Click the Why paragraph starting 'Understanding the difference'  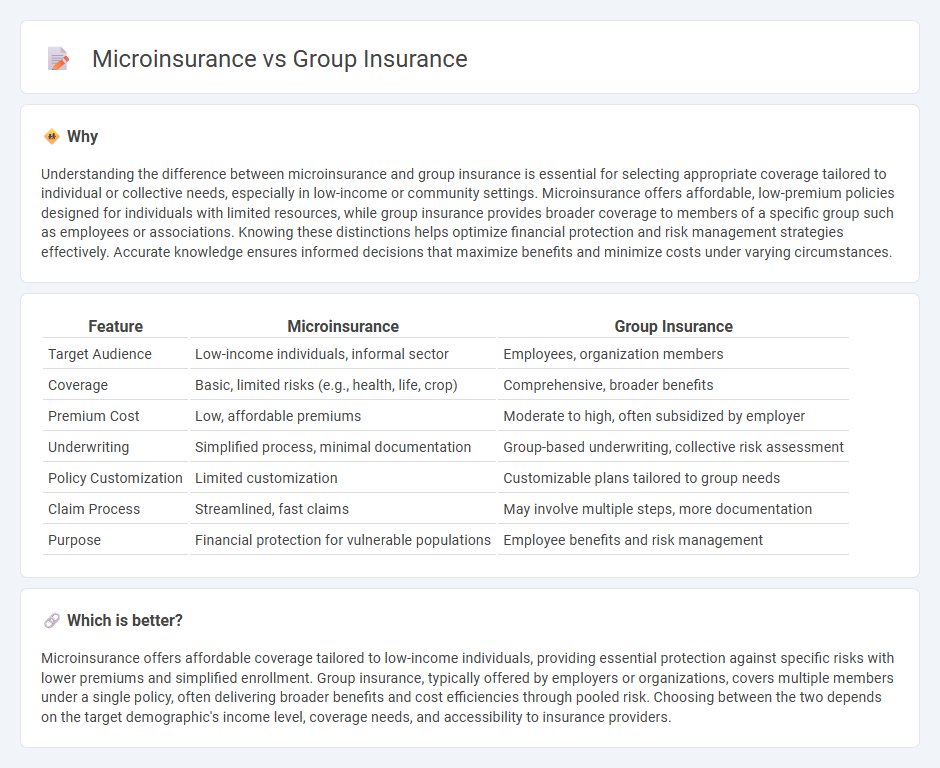[468, 213]
